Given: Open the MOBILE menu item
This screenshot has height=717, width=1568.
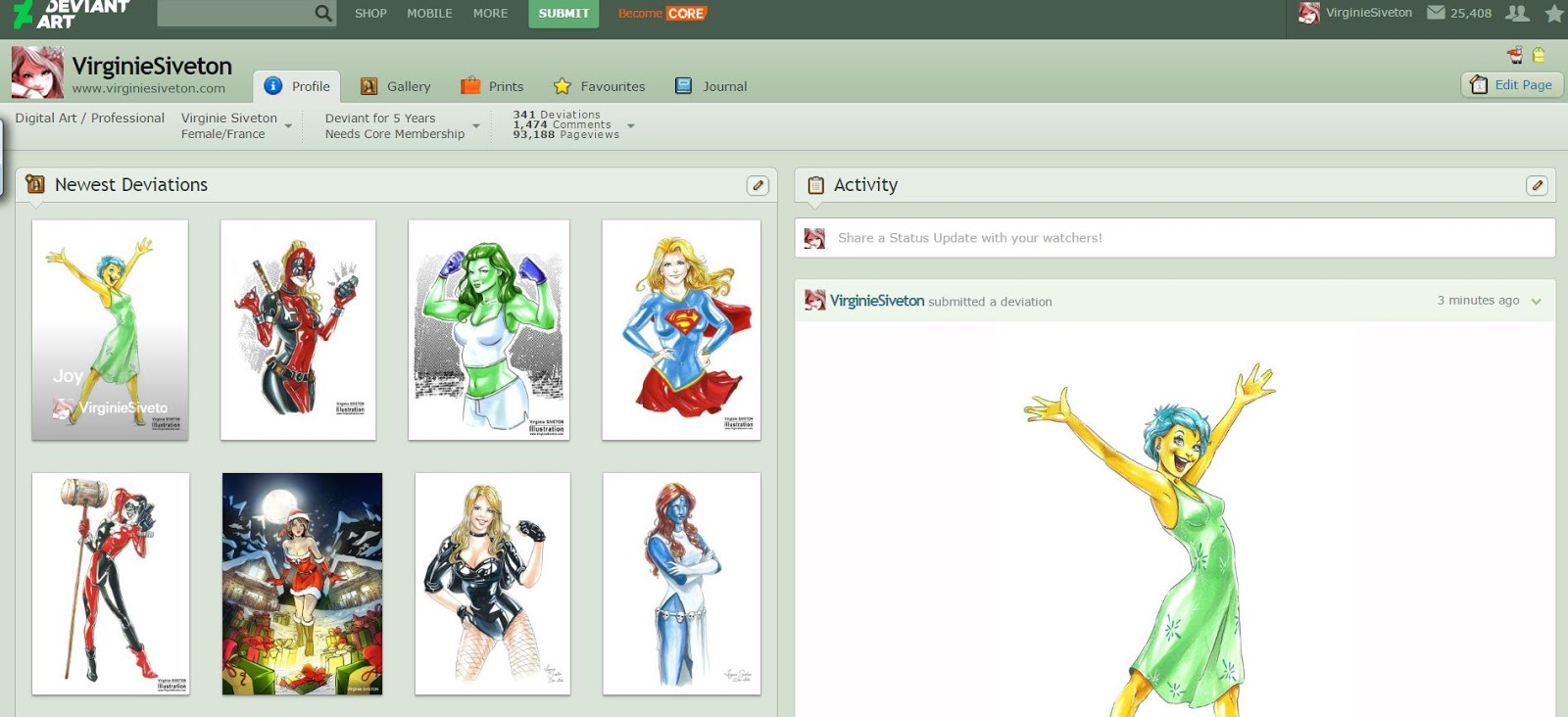Looking at the screenshot, I should click(429, 14).
